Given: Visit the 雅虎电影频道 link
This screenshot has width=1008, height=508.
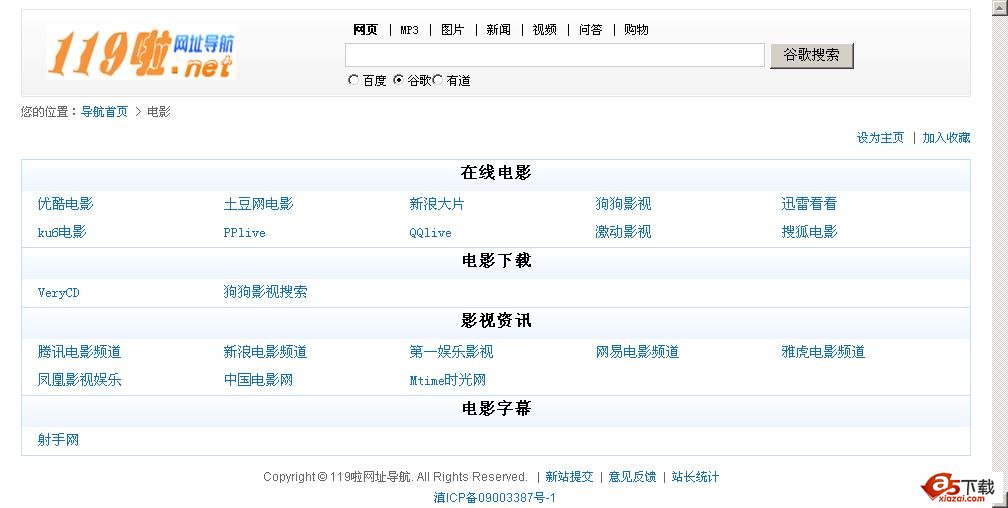Looking at the screenshot, I should click(x=823, y=352).
